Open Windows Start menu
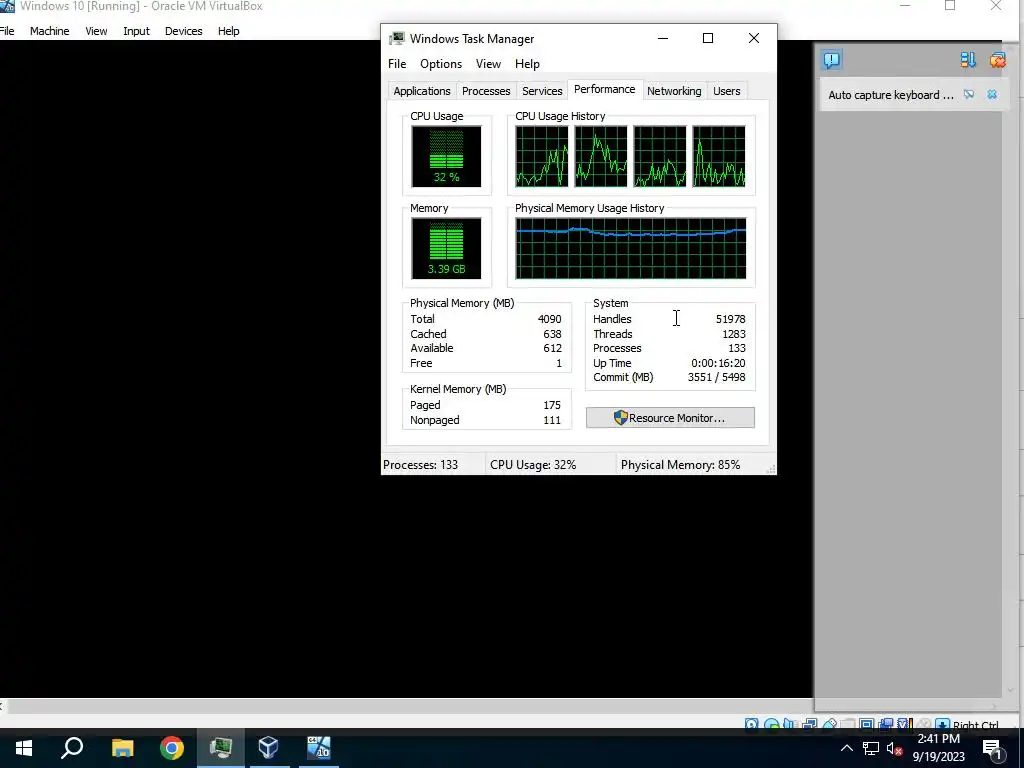The image size is (1024, 768). [x=24, y=748]
